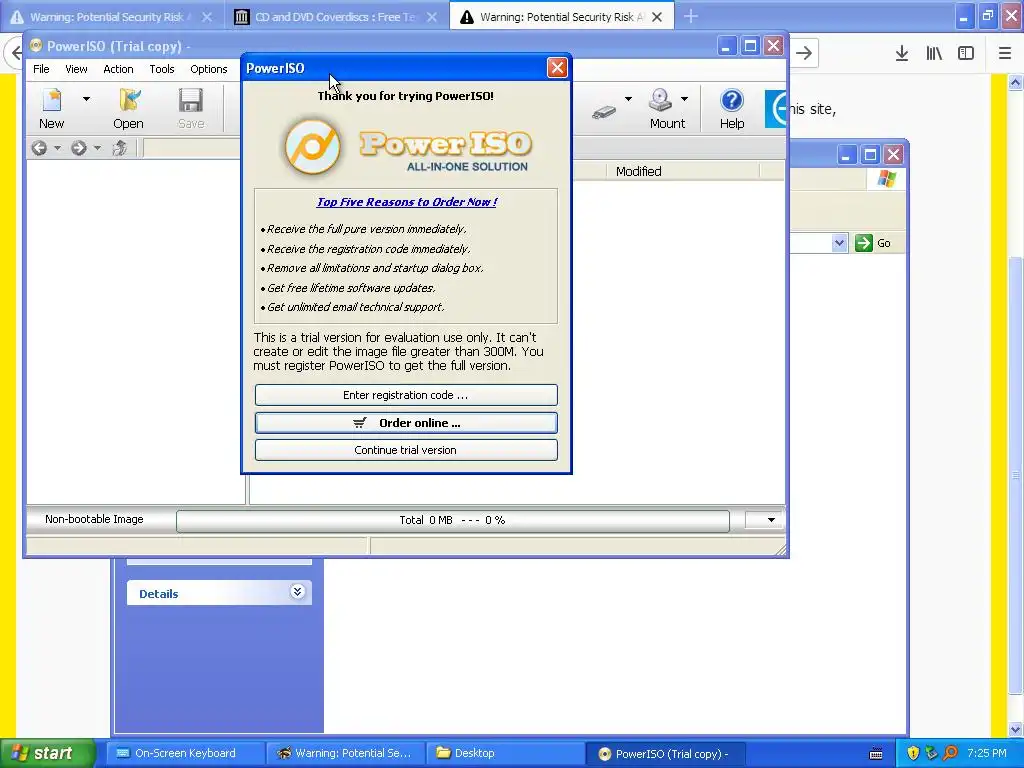Click the green Go arrow button
Image resolution: width=1024 pixels, height=768 pixels.
coord(864,243)
